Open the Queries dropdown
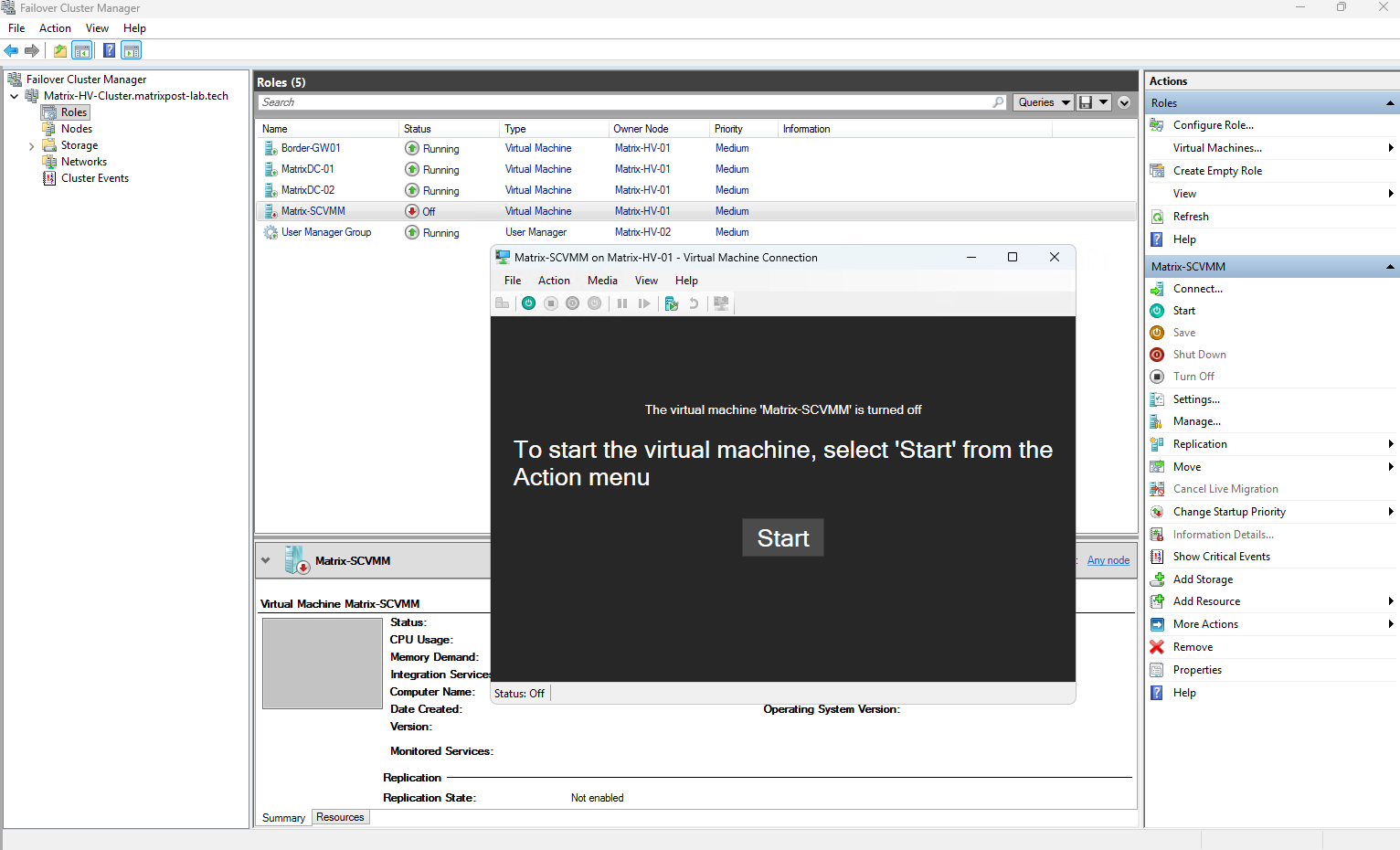Viewport: 1400px width, 850px height. (x=1044, y=102)
